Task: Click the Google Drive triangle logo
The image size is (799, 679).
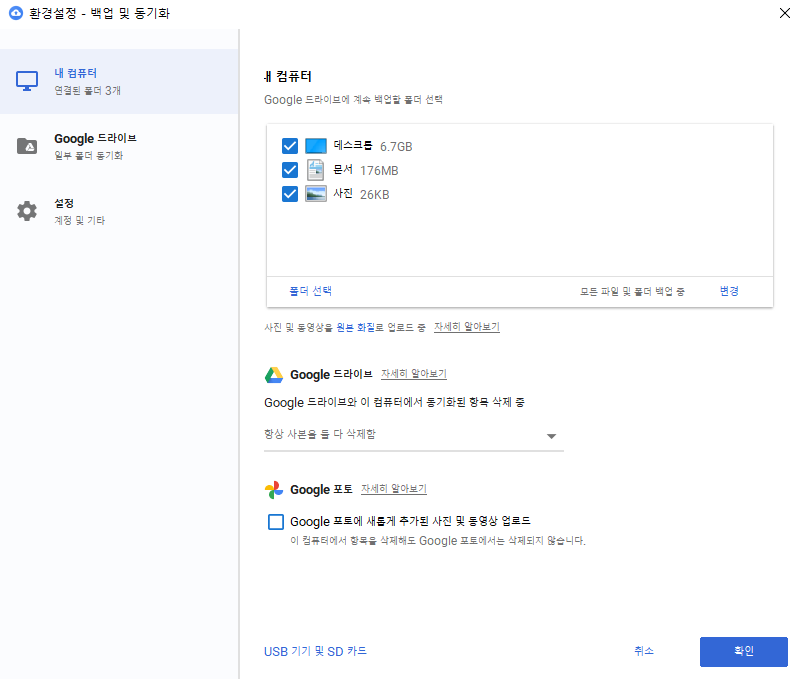Action: (274, 375)
